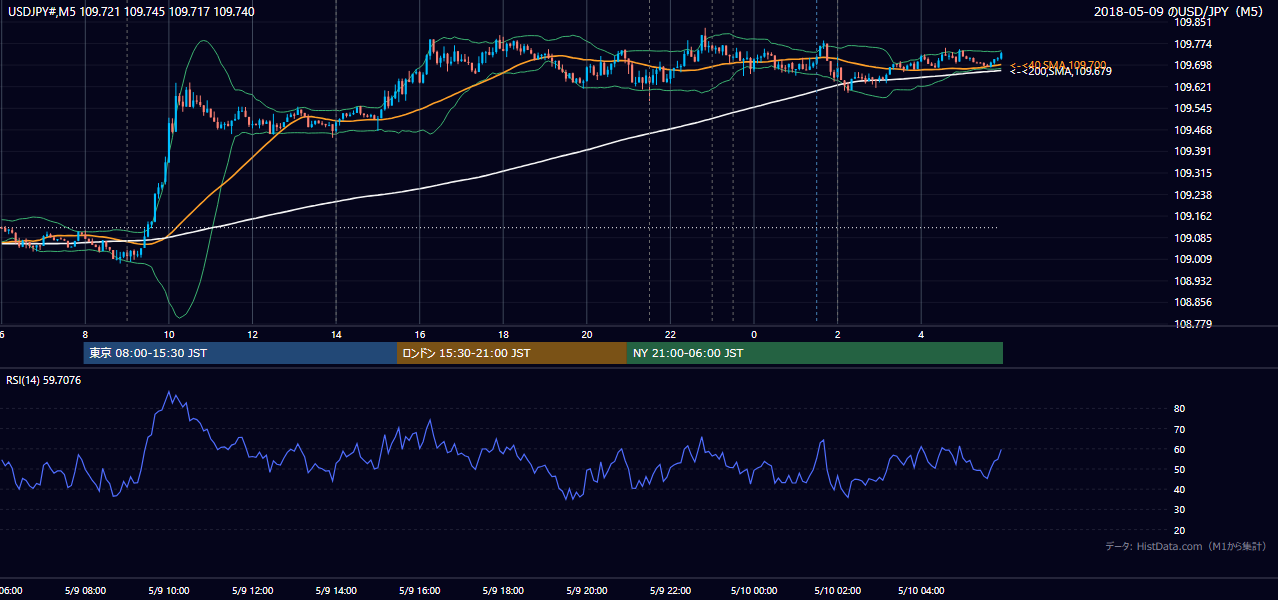Screen dimensions: 1278x600
Task: Click price axis label 108.856
Action: pos(1193,302)
